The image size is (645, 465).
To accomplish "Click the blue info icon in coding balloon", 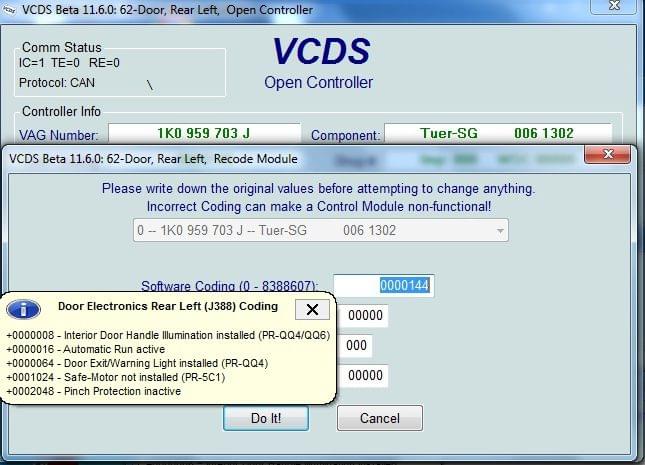I will 23,309.
